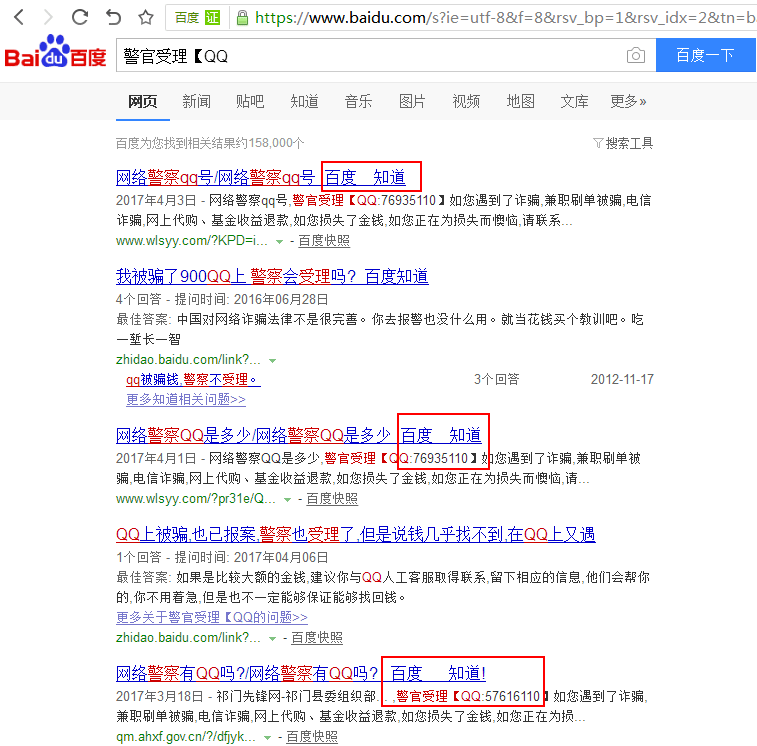The height and width of the screenshot is (746, 757).
Task: Click the browser forward arrow
Action: pos(48,17)
